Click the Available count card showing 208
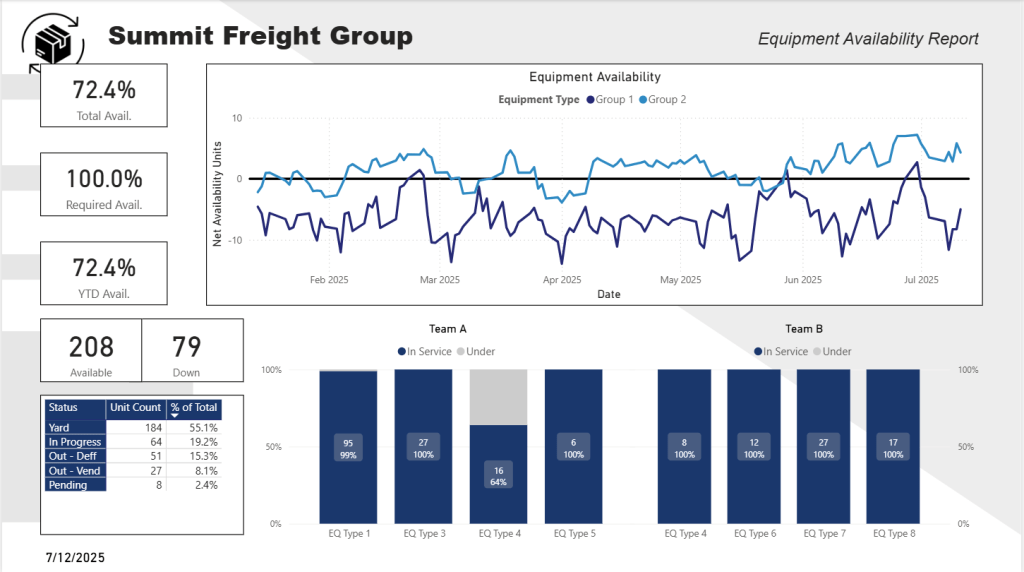This screenshot has height=572, width=1024. [91, 350]
